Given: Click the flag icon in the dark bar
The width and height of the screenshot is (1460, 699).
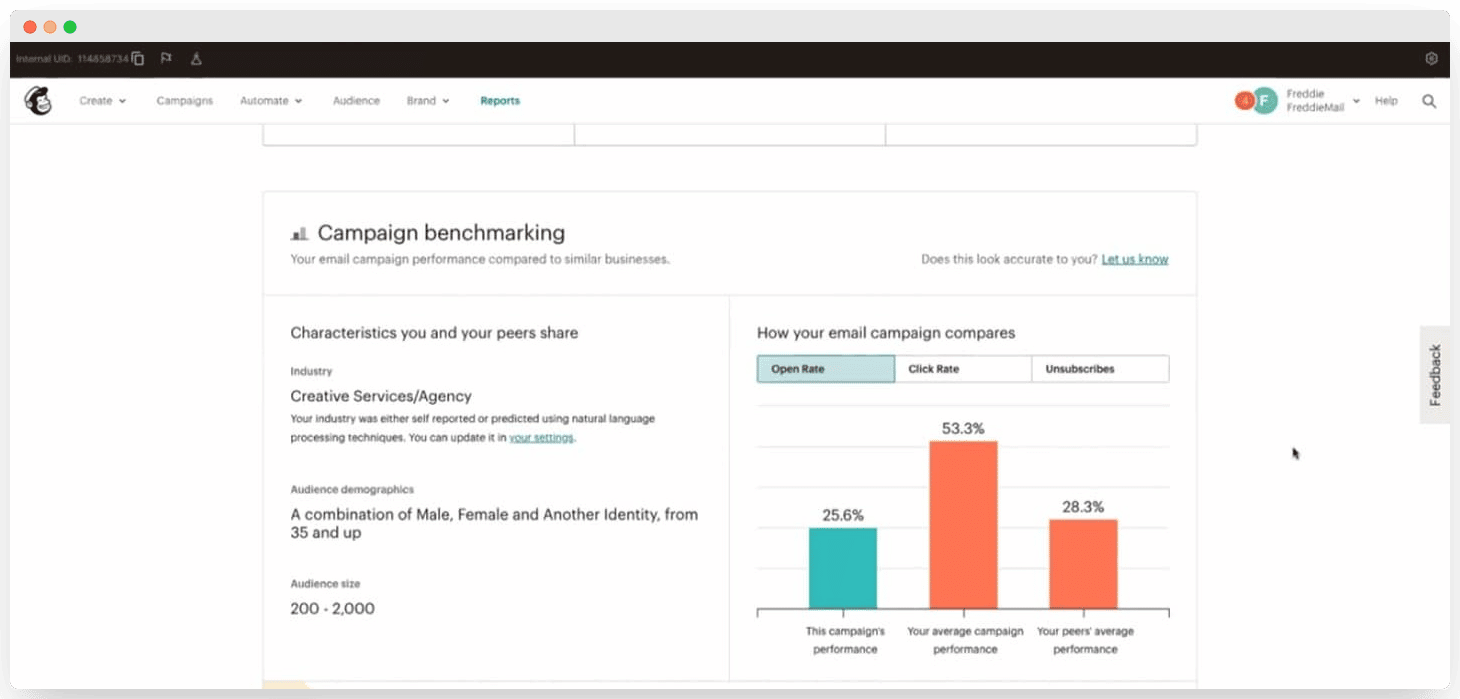Looking at the screenshot, I should tap(166, 58).
